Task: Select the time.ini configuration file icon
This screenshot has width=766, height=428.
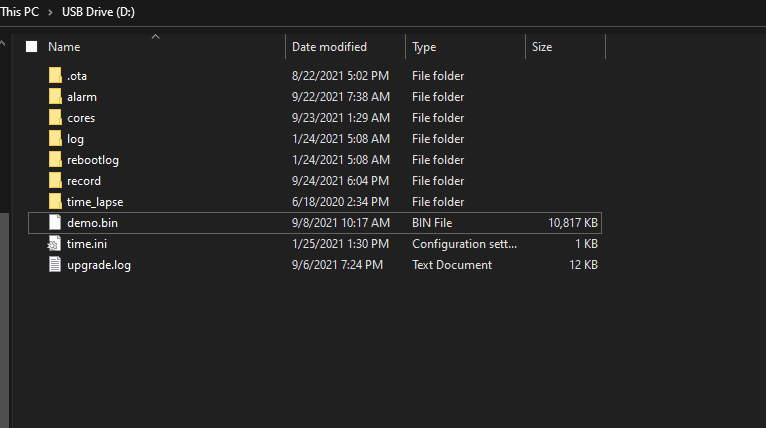Action: [55, 244]
